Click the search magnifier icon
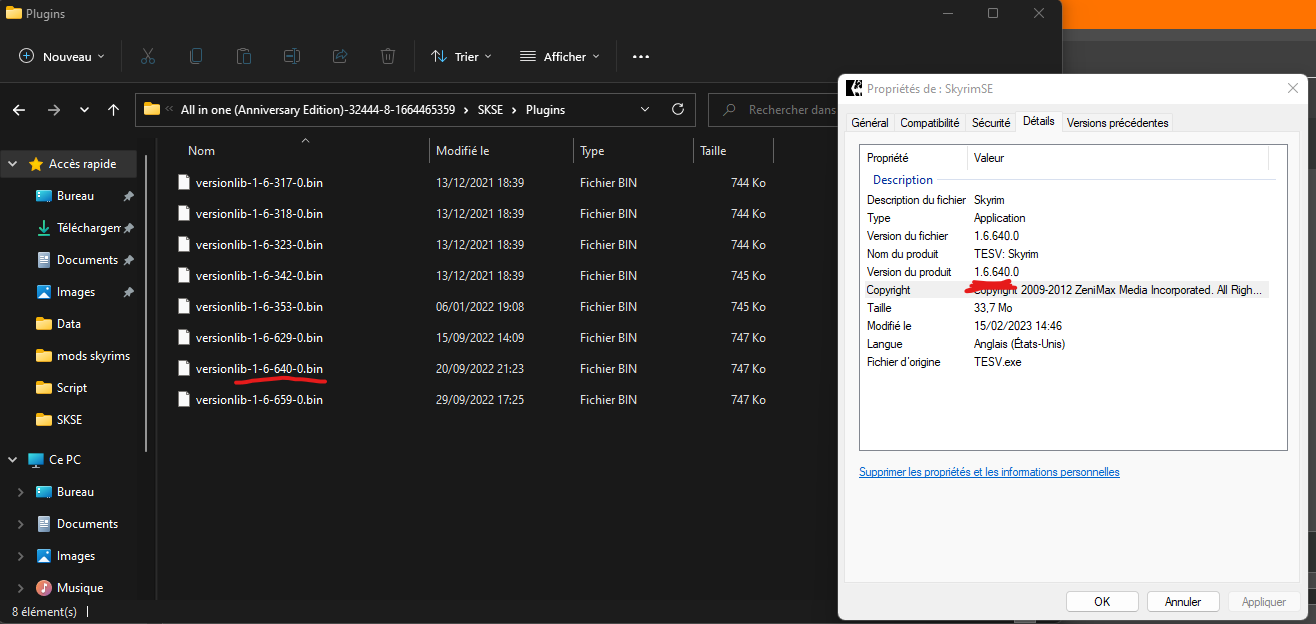 (x=730, y=110)
